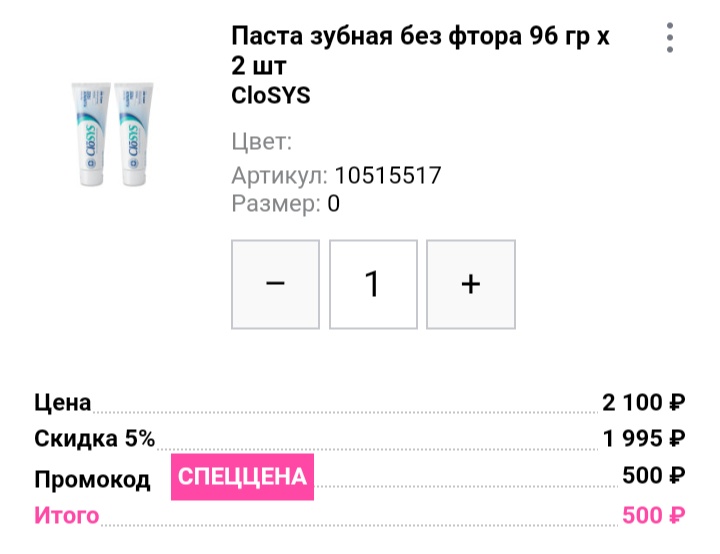
Task: Click the Цена row label
Action: 62,403
